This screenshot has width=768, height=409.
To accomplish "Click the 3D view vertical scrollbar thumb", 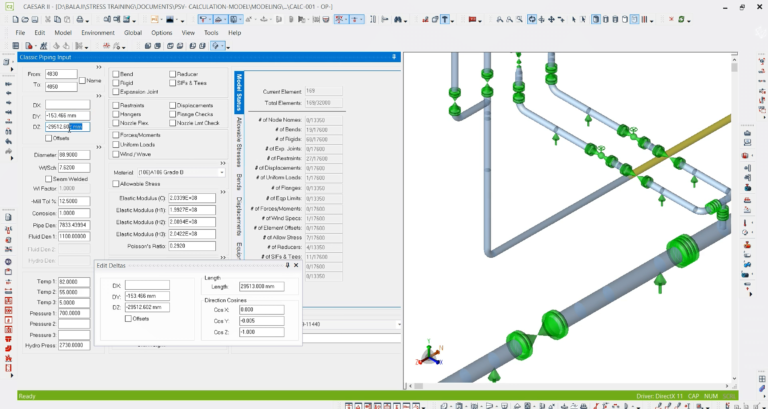I will 734,68.
